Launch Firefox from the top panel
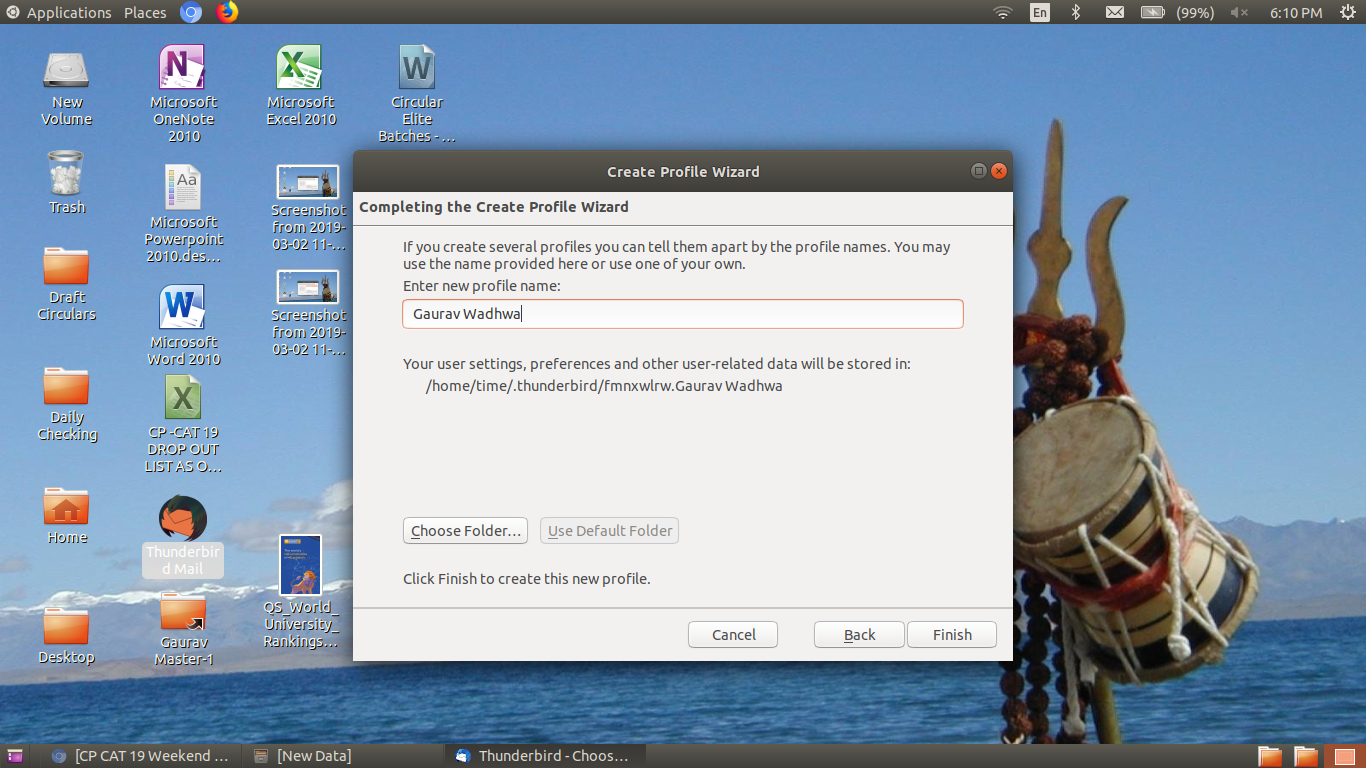Screen dimensions: 1366x768 coord(227,13)
